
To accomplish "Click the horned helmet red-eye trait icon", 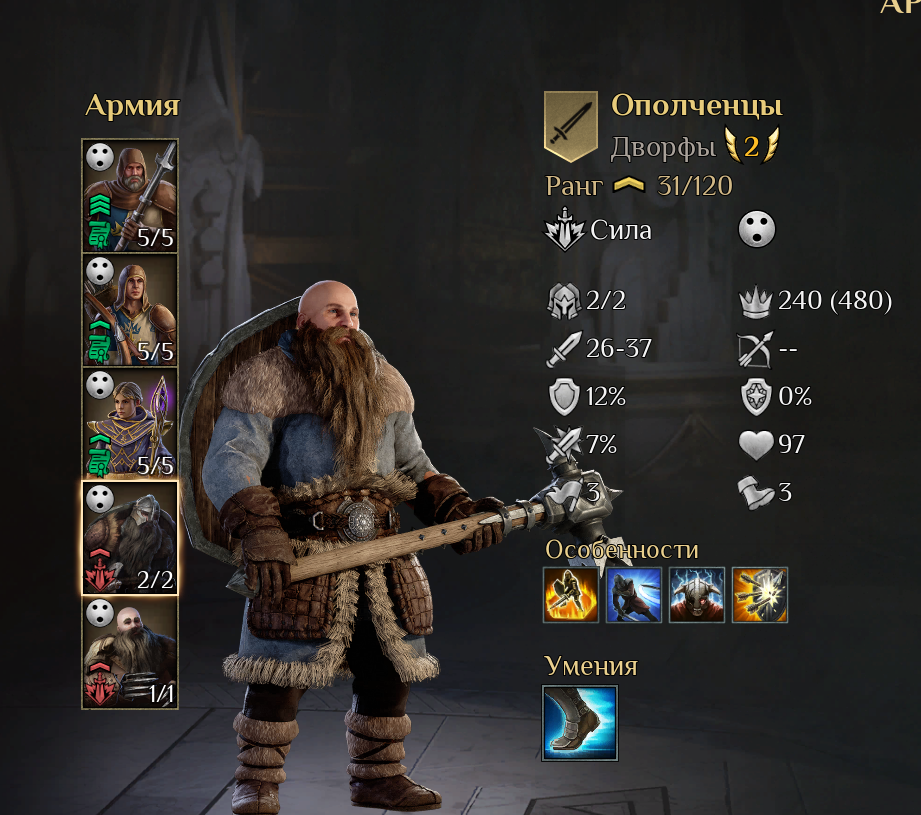I will 697,595.
